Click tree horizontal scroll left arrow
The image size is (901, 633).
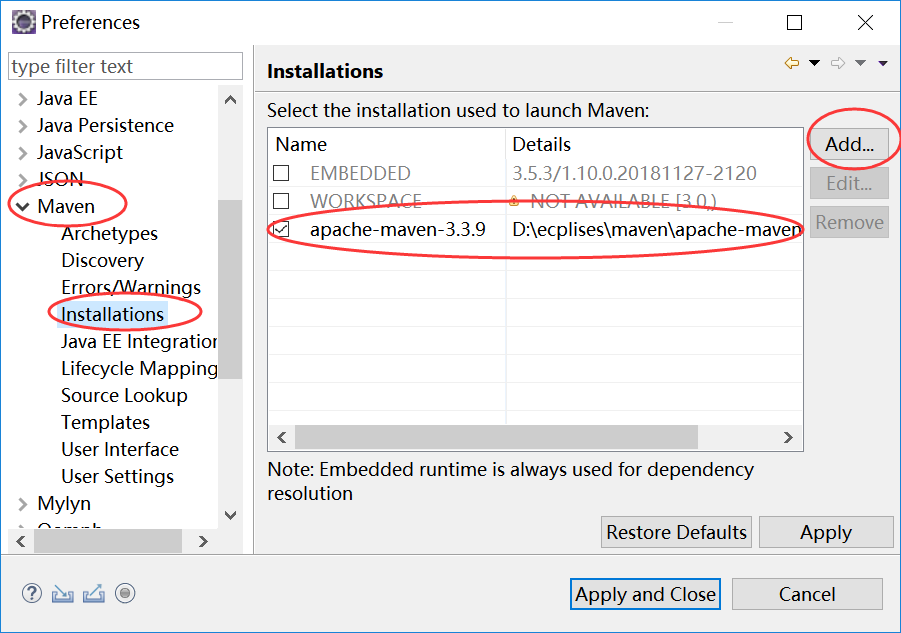pos(21,542)
